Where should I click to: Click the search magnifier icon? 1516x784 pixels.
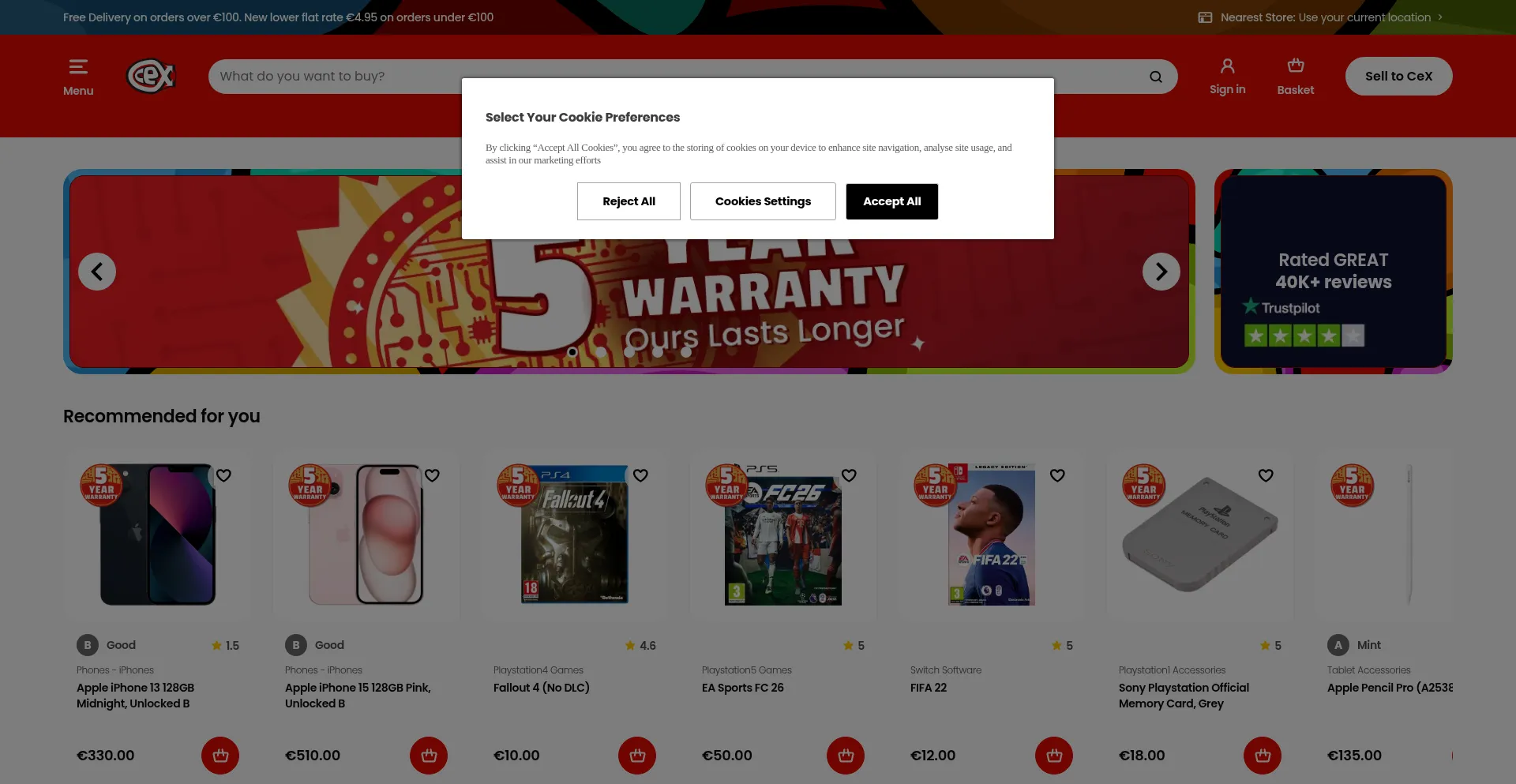point(1155,77)
